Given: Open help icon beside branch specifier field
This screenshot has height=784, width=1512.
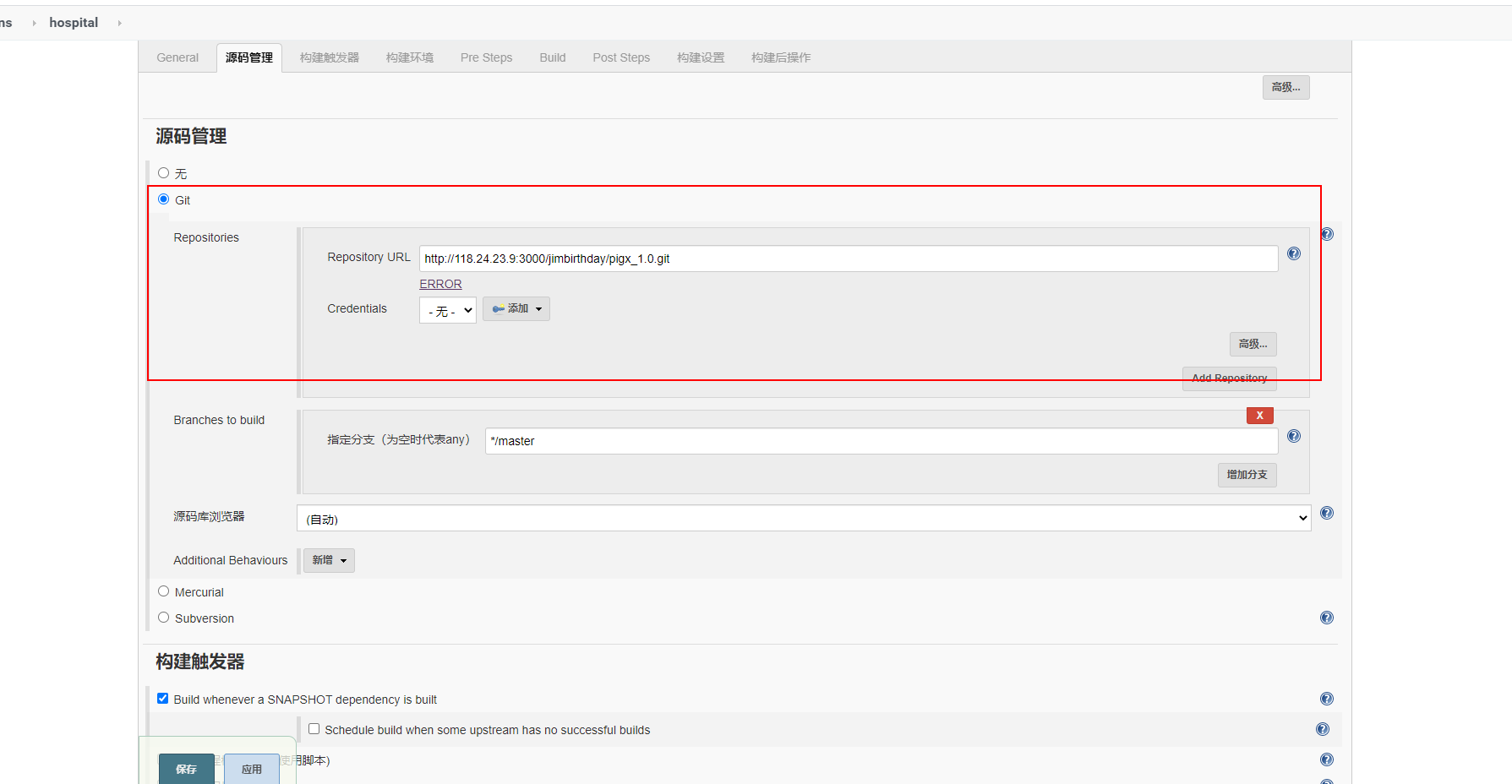Looking at the screenshot, I should pyautogui.click(x=1294, y=436).
